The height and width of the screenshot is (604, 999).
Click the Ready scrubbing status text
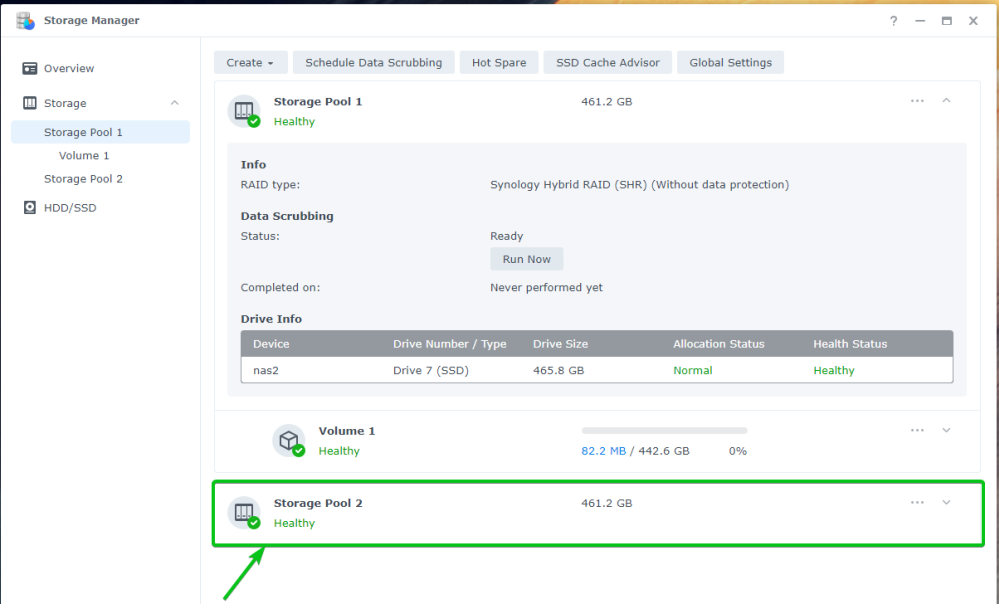coord(507,236)
